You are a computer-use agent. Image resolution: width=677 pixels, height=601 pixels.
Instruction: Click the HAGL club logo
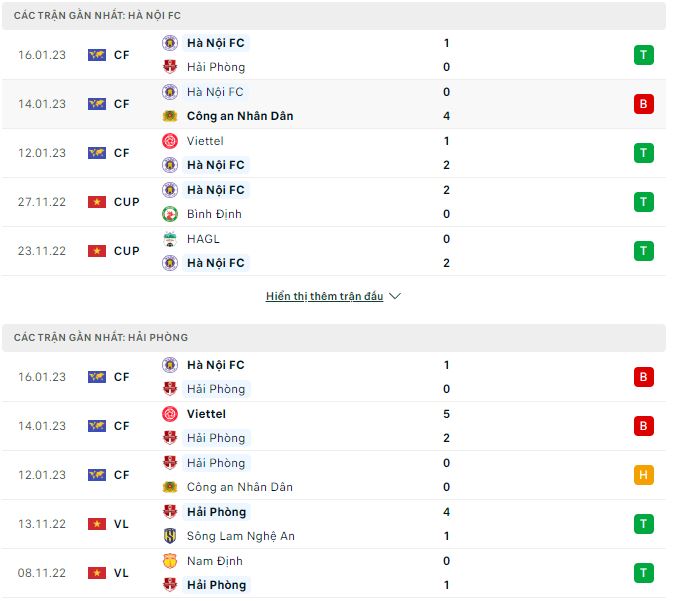pyautogui.click(x=170, y=239)
